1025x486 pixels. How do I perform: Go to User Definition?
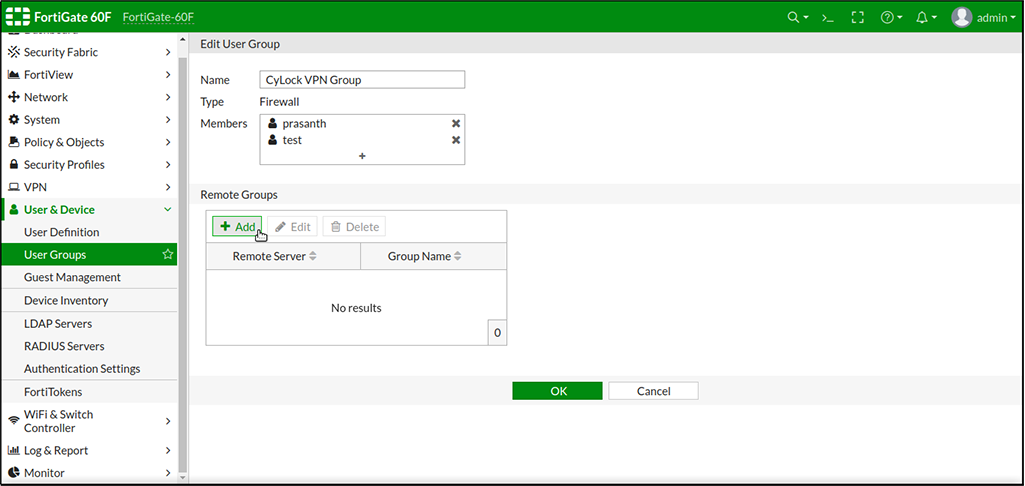pos(62,232)
